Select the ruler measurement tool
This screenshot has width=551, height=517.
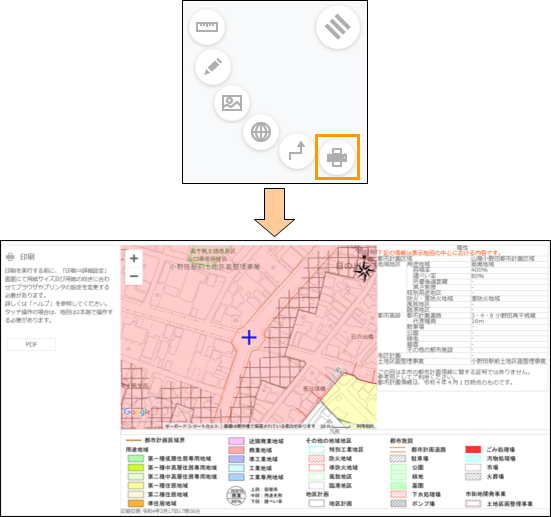207,27
